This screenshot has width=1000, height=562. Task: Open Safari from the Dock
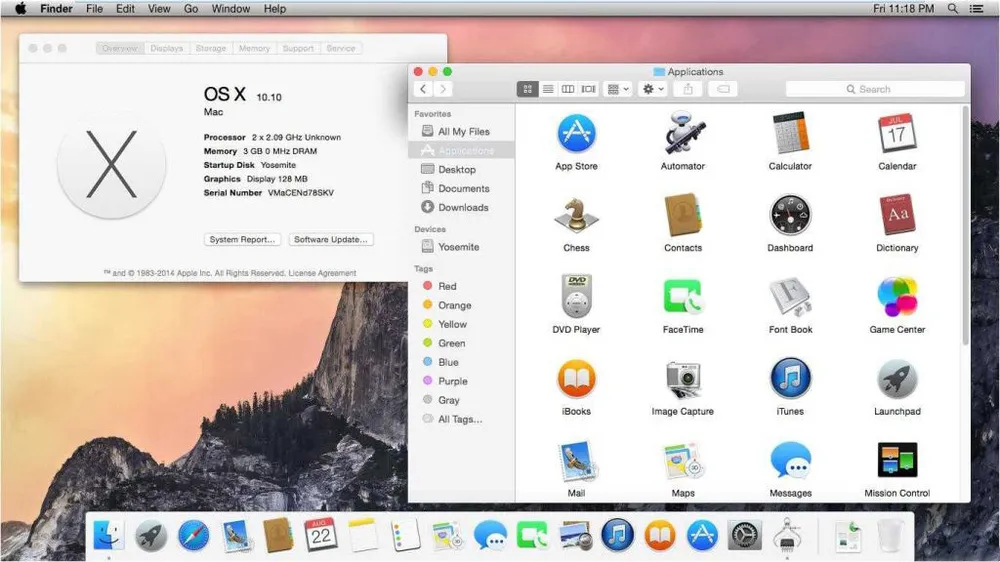pyautogui.click(x=194, y=536)
